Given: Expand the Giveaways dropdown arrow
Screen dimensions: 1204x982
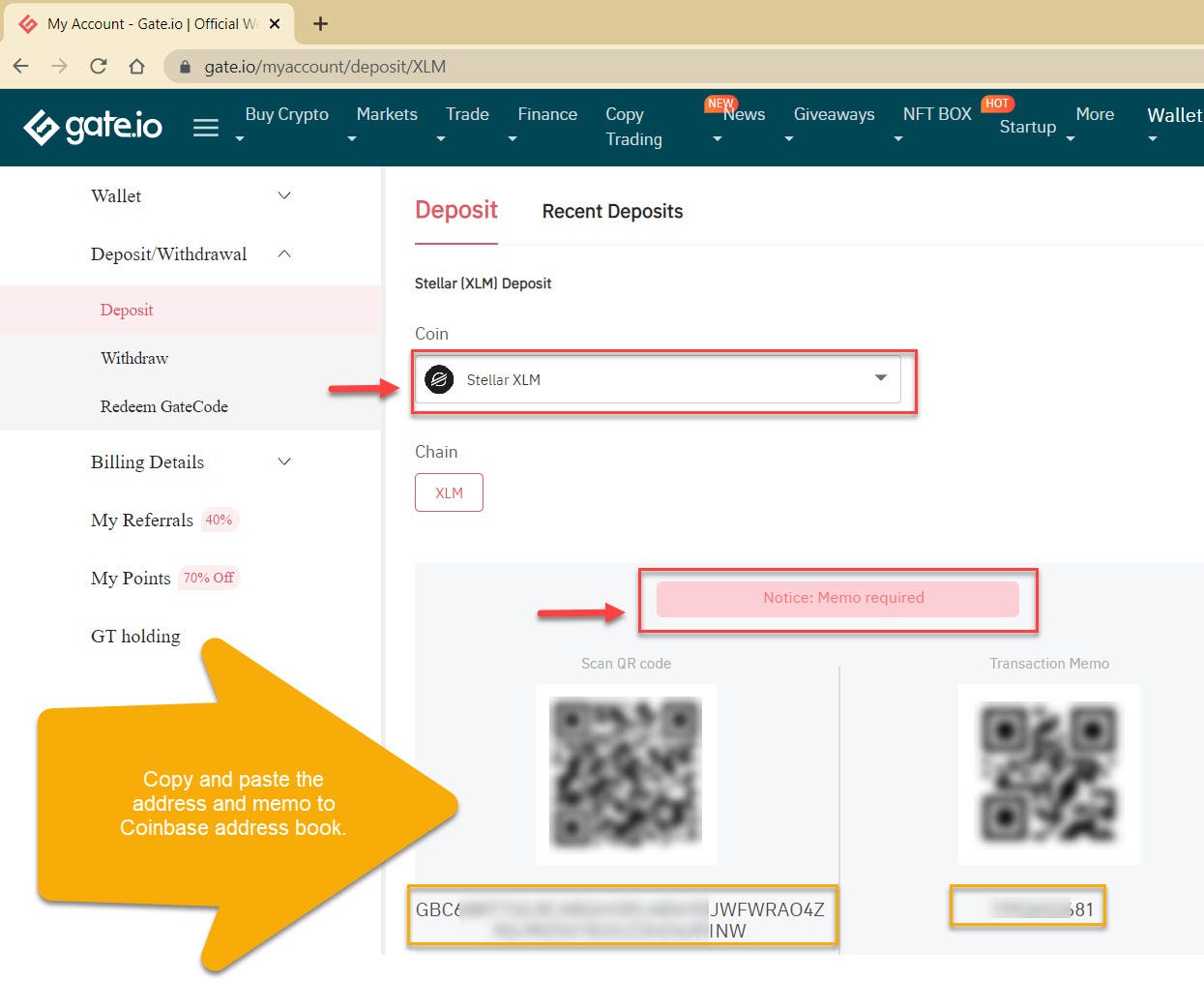Looking at the screenshot, I should 789,139.
